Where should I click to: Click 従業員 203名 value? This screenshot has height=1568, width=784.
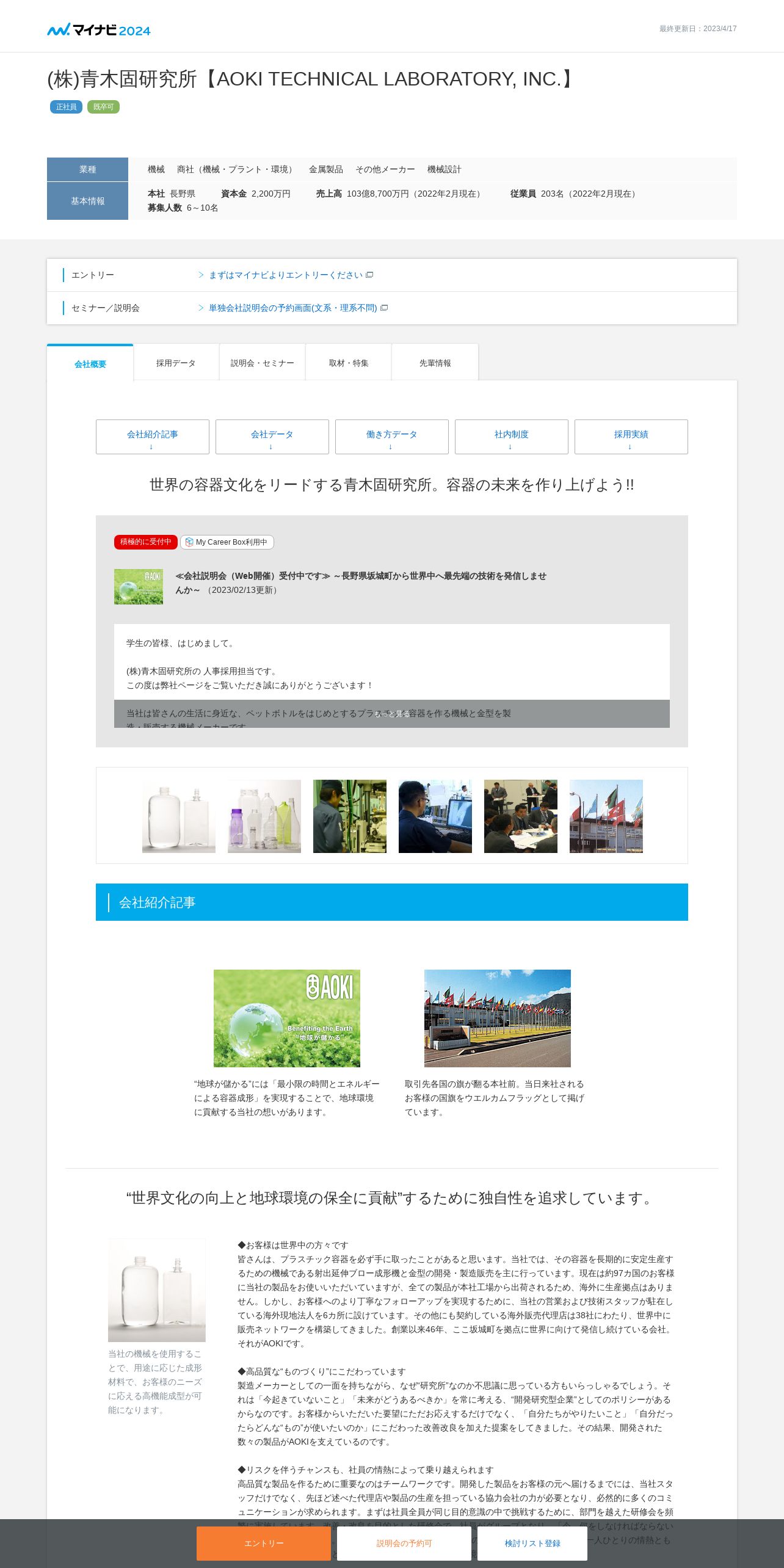[575, 194]
